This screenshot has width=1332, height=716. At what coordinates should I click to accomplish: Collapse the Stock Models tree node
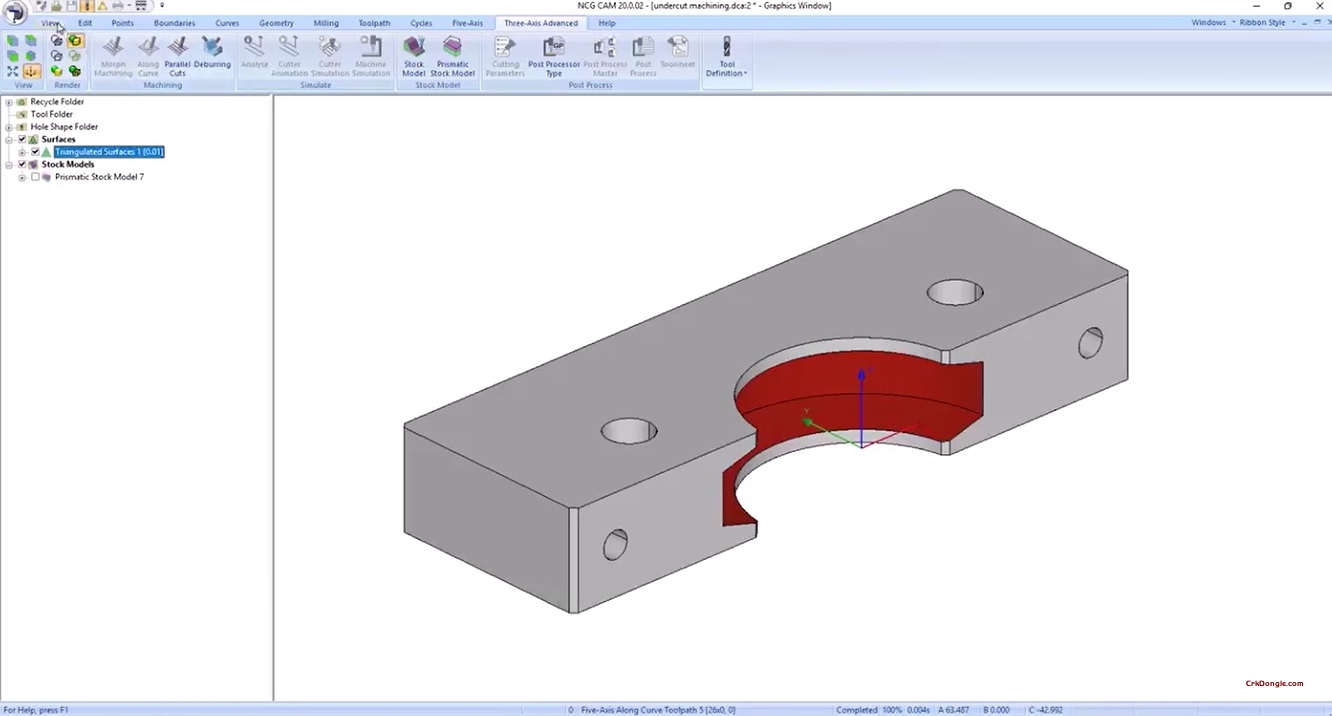[8, 164]
